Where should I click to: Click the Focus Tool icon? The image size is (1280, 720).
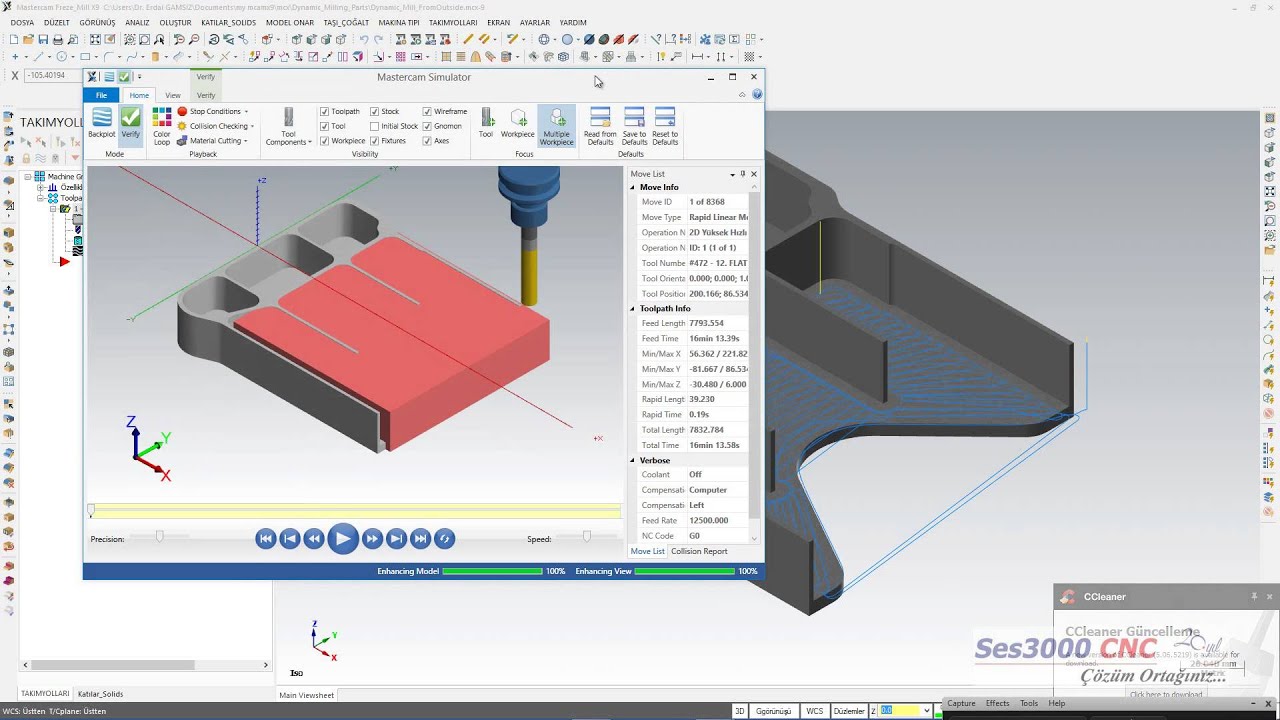pos(486,123)
